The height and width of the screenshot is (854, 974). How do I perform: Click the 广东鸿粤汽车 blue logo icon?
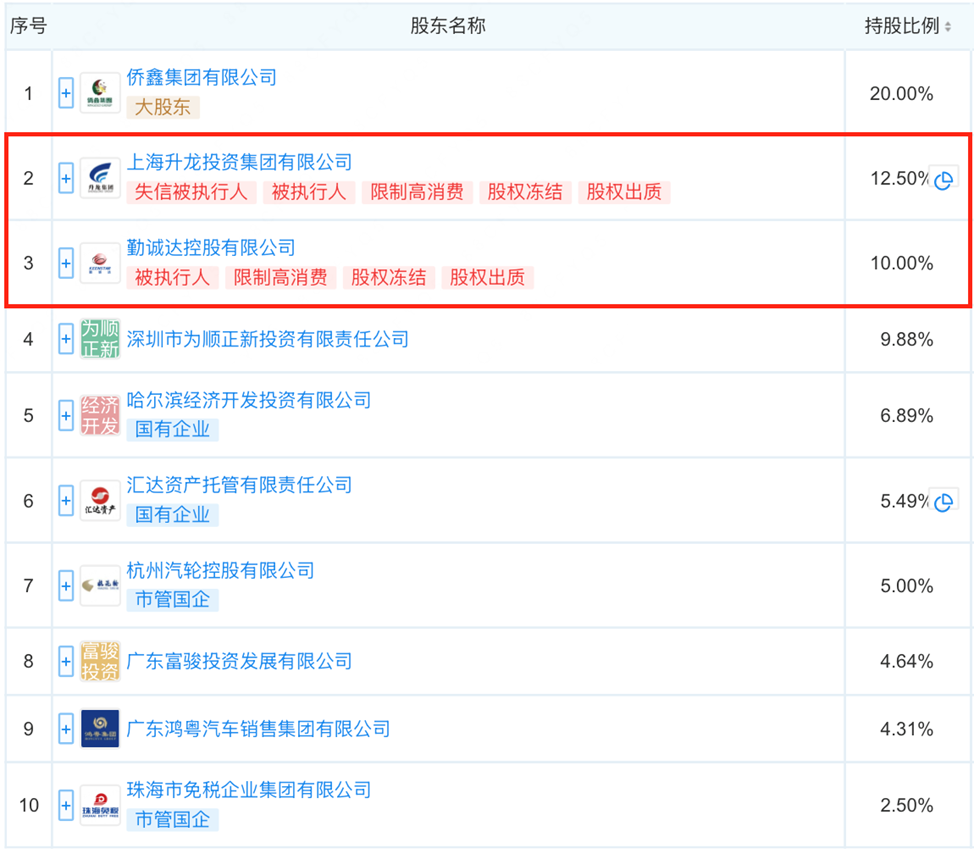(100, 729)
